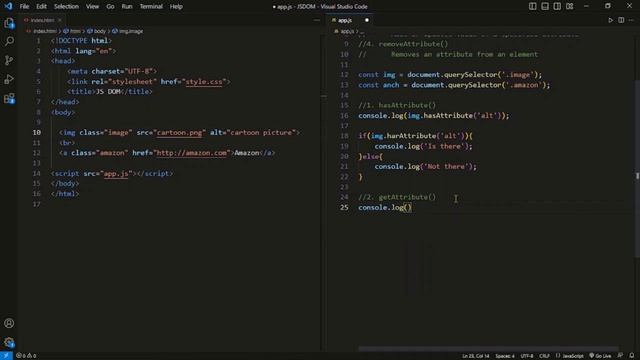The height and width of the screenshot is (360, 640).
Task: Click the '<!DOCTYPE html>' line
Action: [x=81, y=41]
